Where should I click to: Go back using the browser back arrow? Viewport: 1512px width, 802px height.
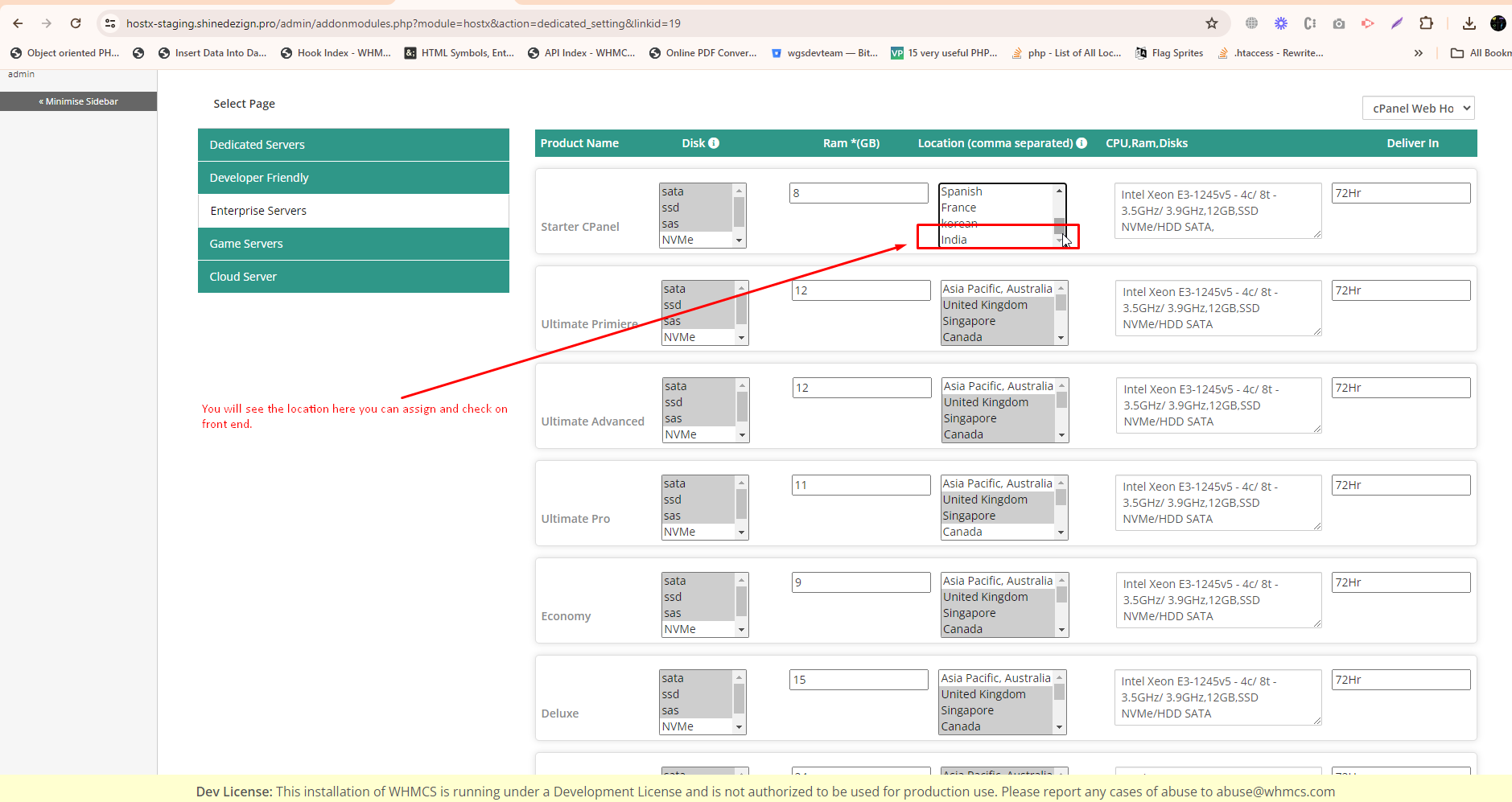pos(18,23)
